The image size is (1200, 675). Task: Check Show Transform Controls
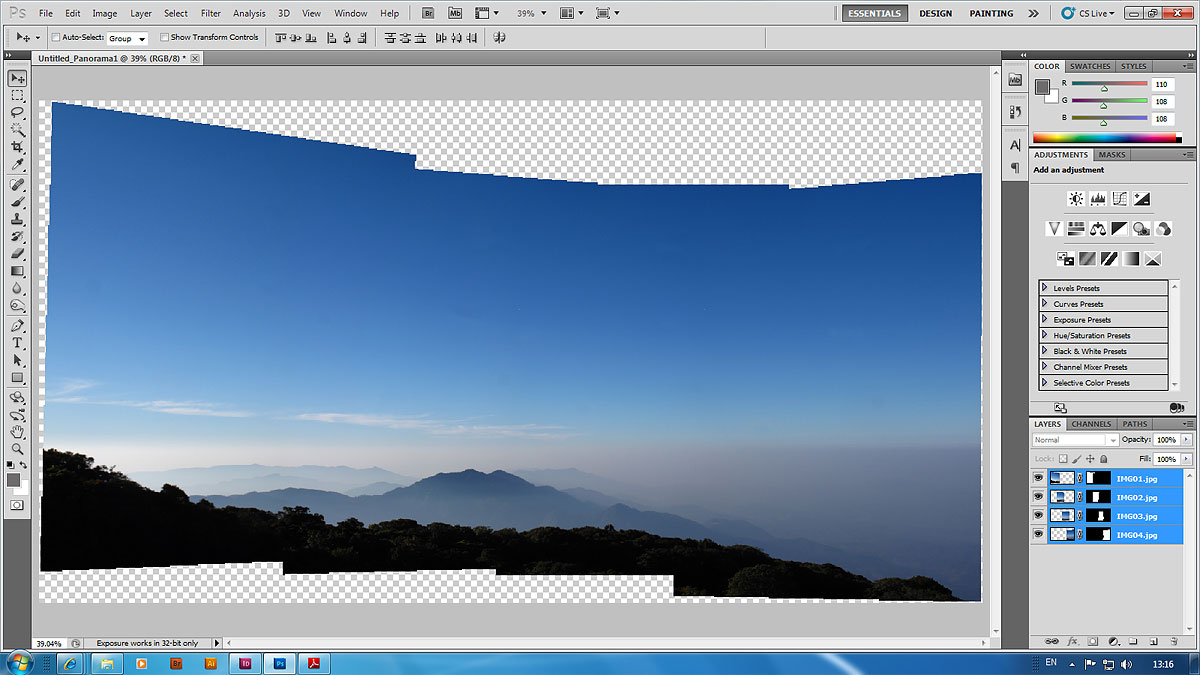(164, 38)
